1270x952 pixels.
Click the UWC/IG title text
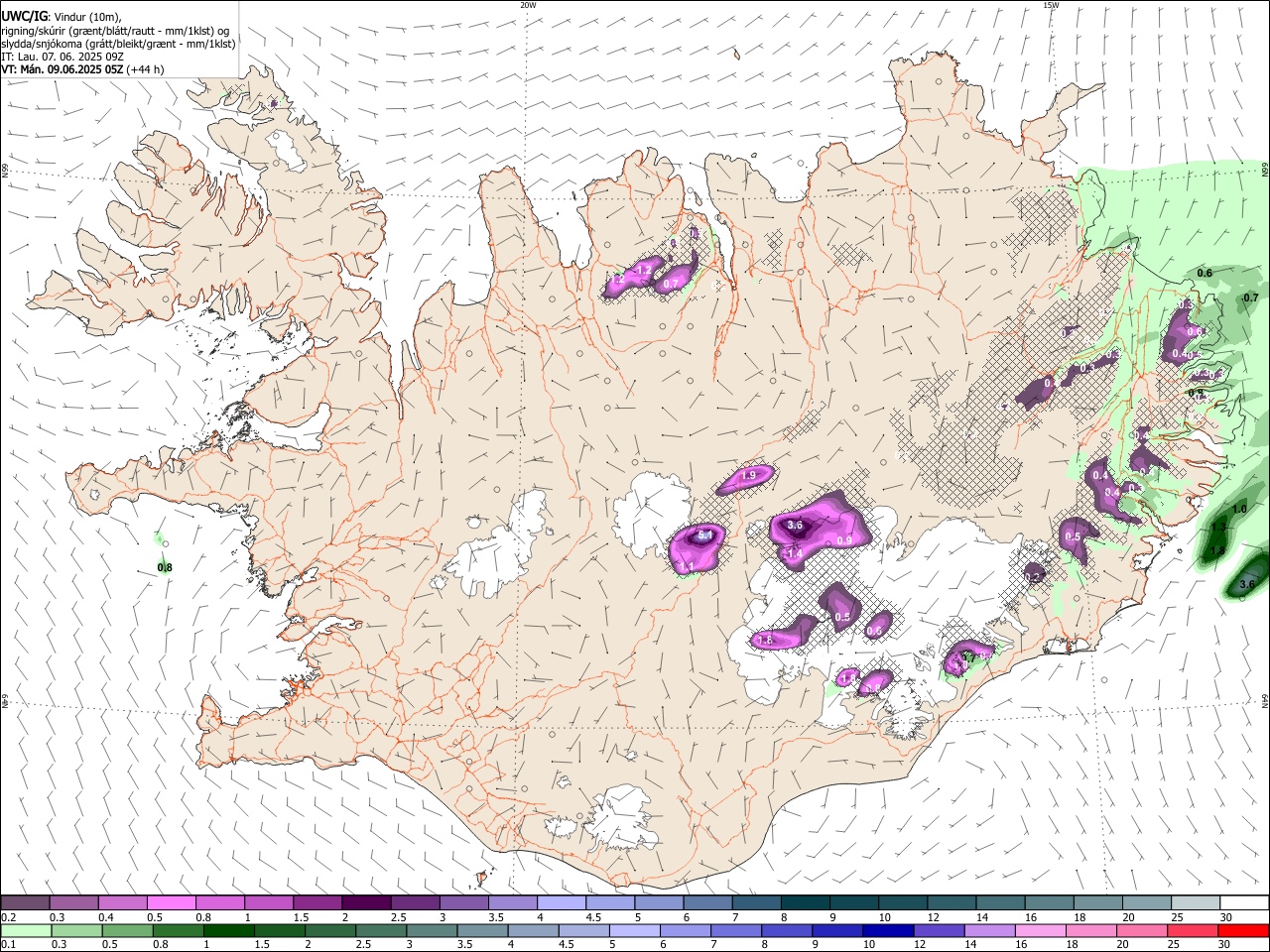(x=23, y=17)
